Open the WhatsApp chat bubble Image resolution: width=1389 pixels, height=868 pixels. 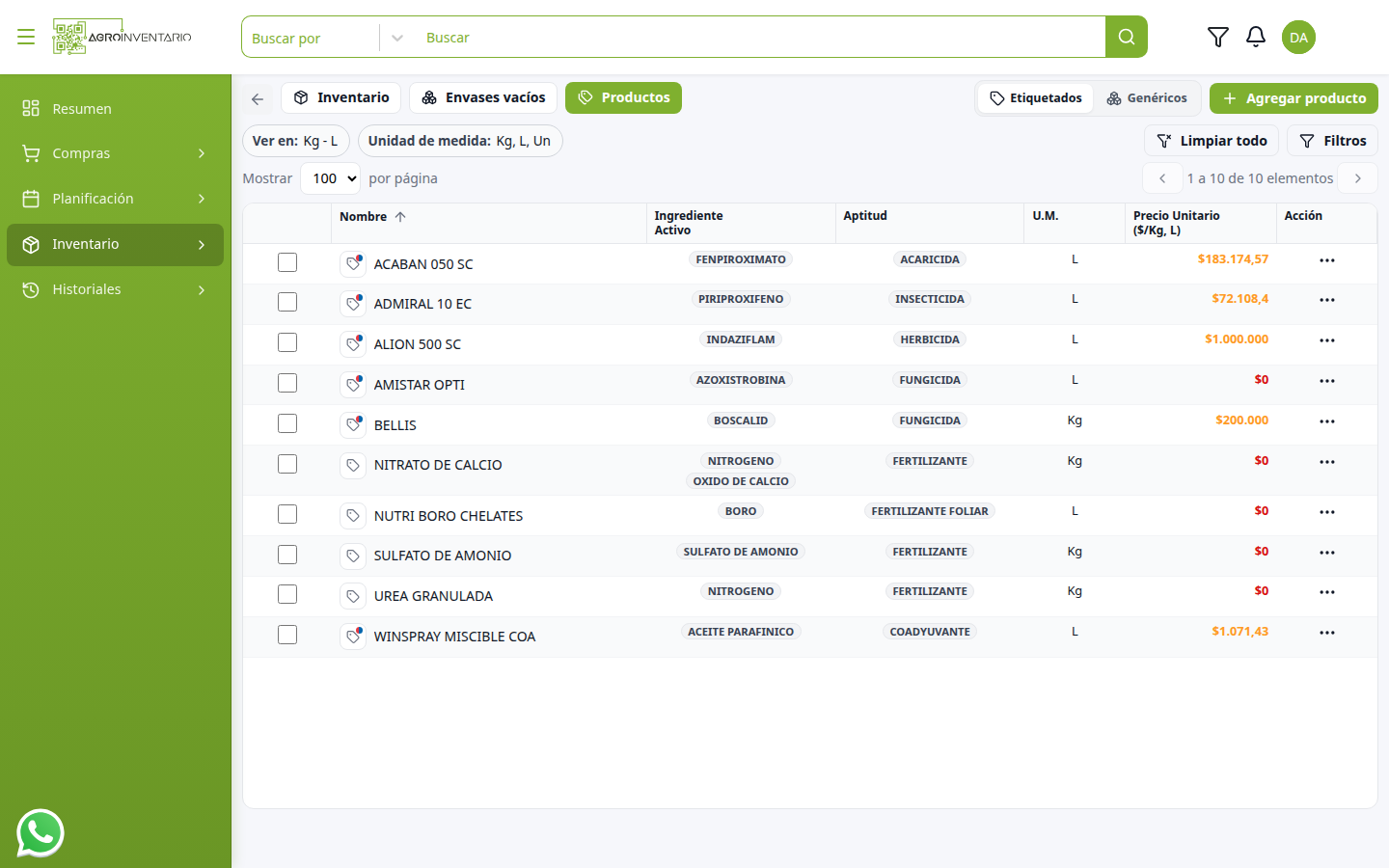[41, 832]
